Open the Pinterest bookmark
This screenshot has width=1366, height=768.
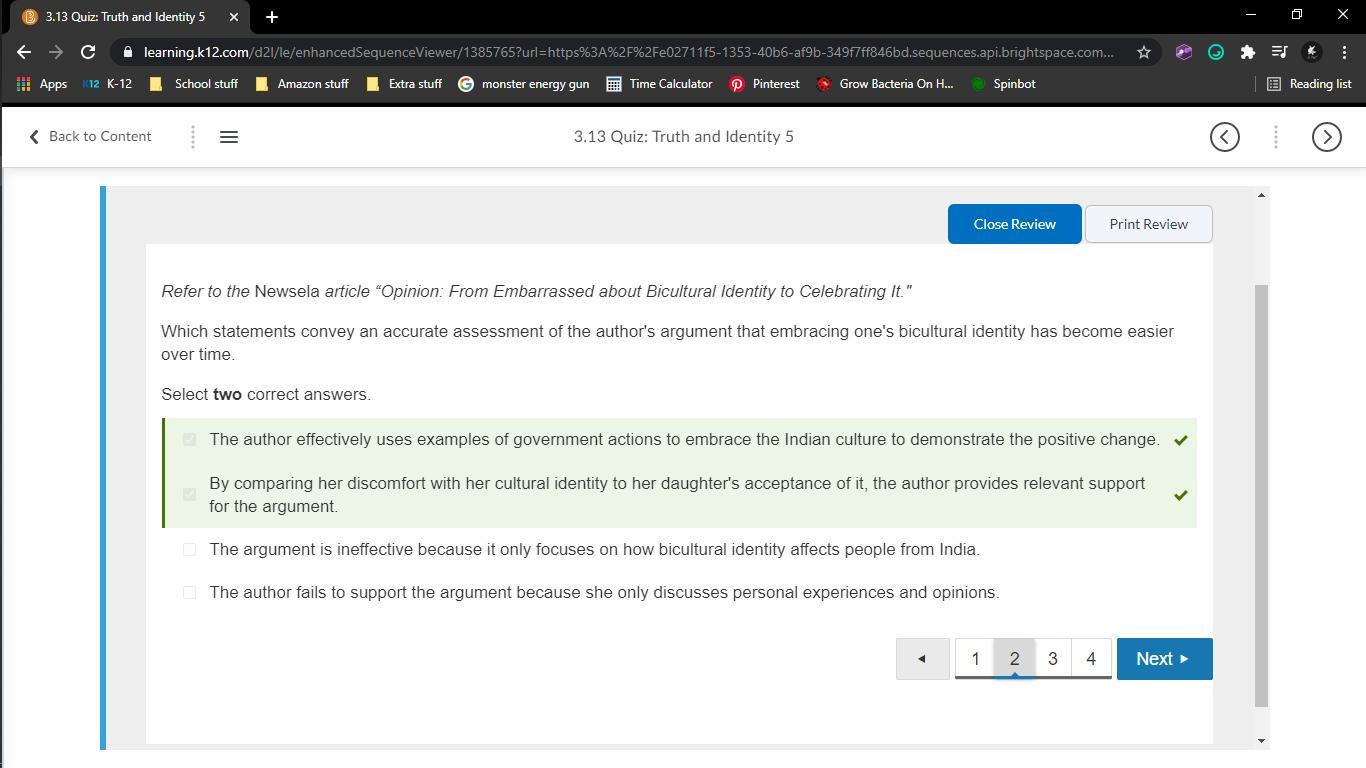pyautogui.click(x=765, y=84)
